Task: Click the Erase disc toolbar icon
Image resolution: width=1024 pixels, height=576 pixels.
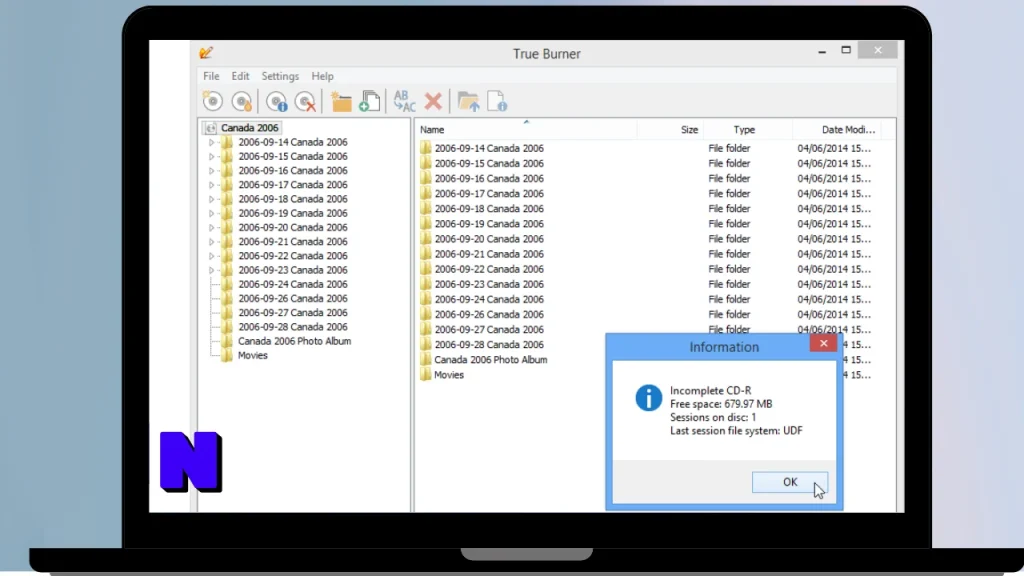Action: tap(306, 102)
